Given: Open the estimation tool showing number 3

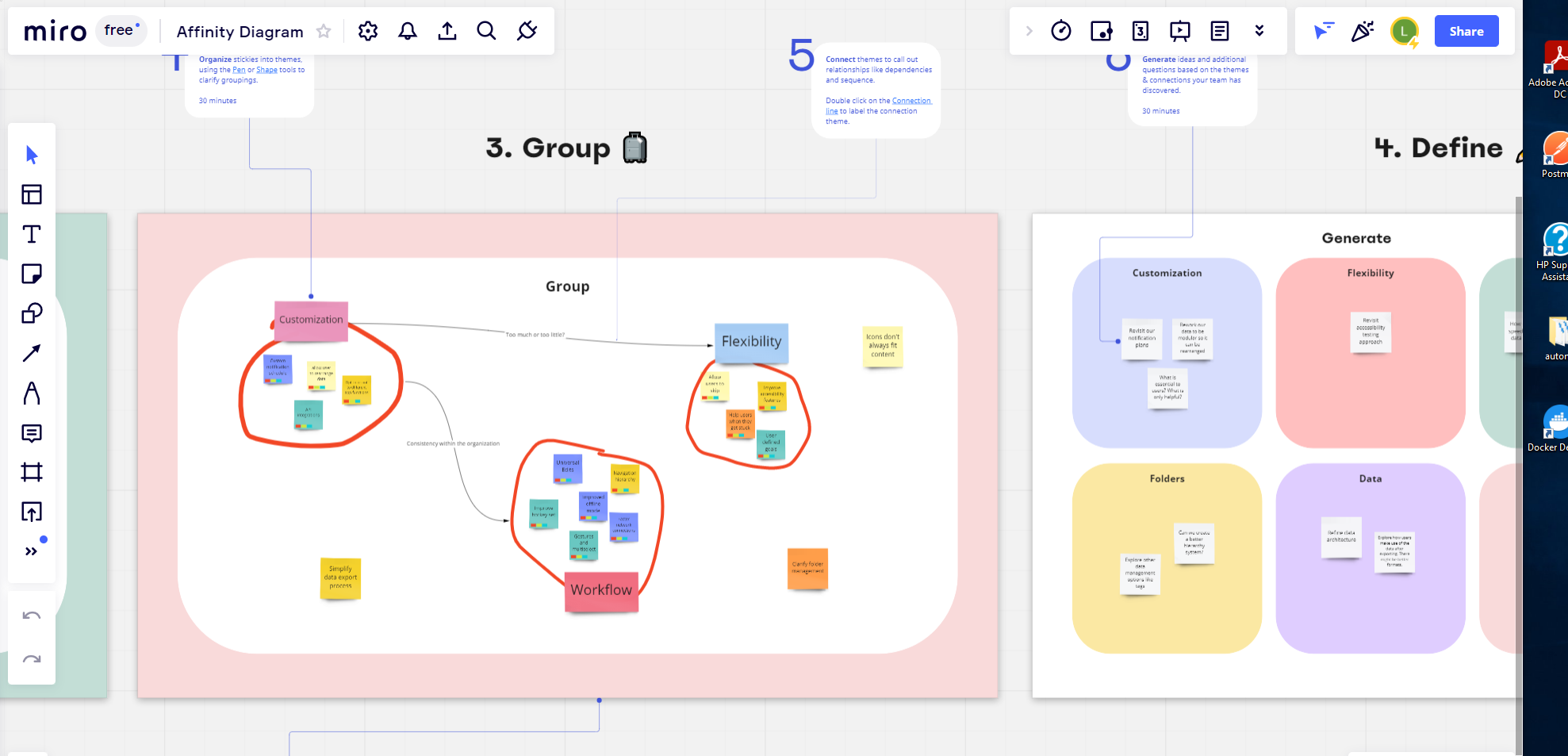Looking at the screenshot, I should coord(1141,31).
